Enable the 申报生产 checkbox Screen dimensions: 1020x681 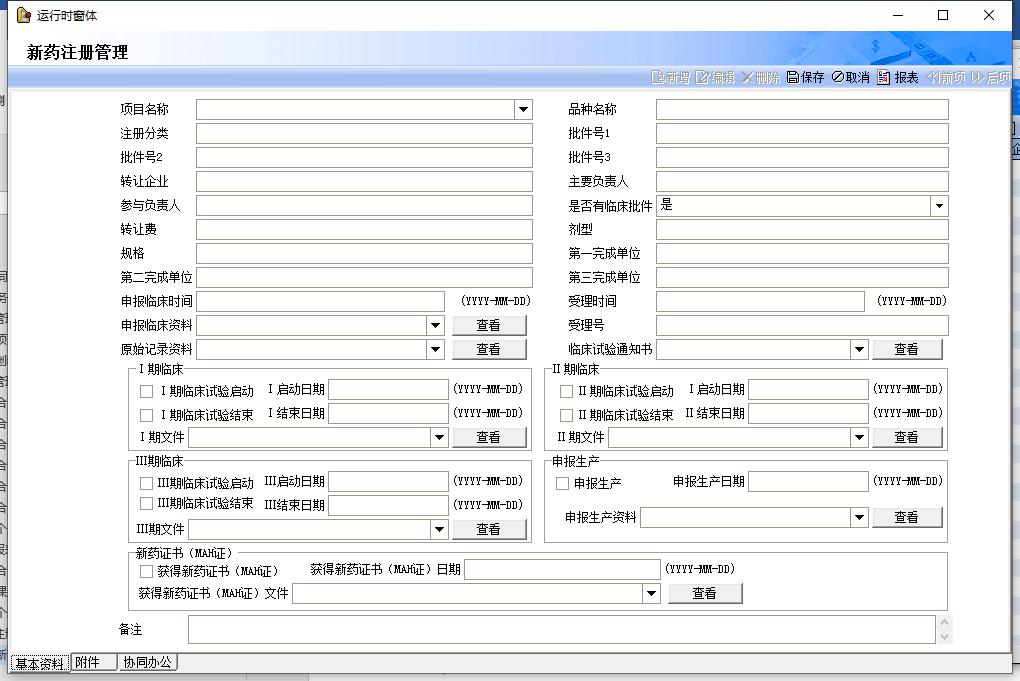click(563, 484)
